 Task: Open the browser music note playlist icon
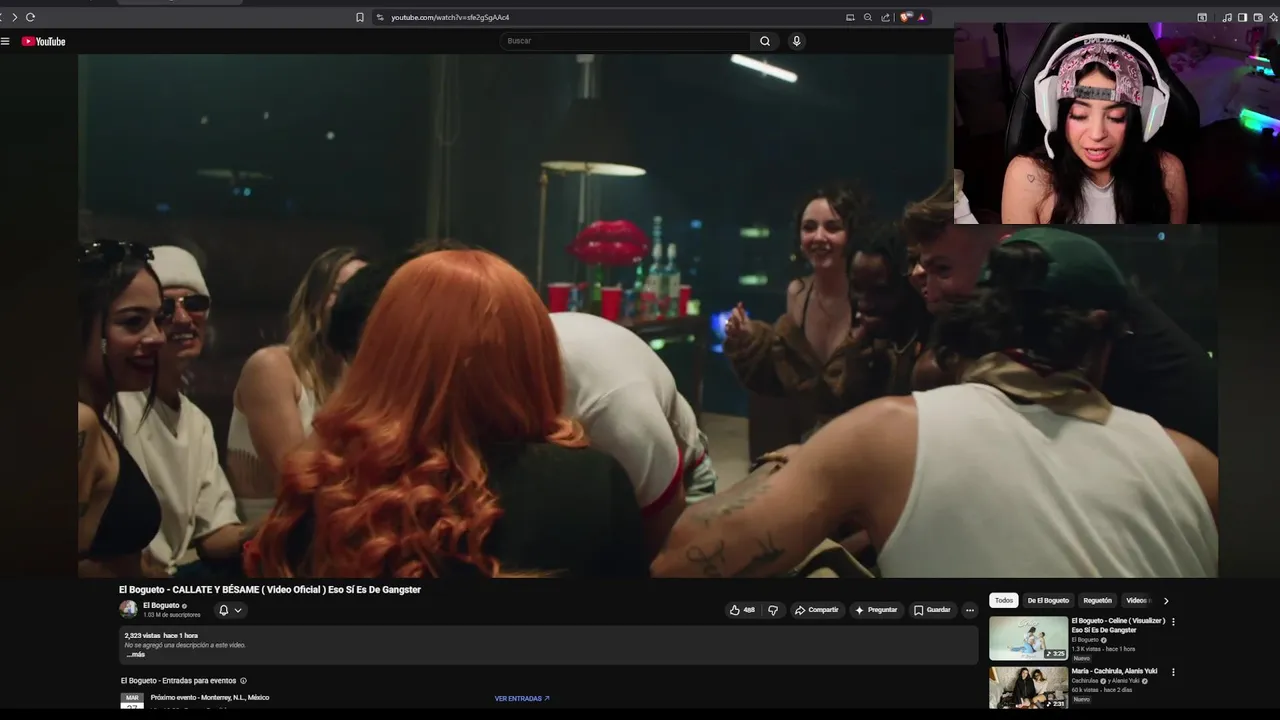1227,17
